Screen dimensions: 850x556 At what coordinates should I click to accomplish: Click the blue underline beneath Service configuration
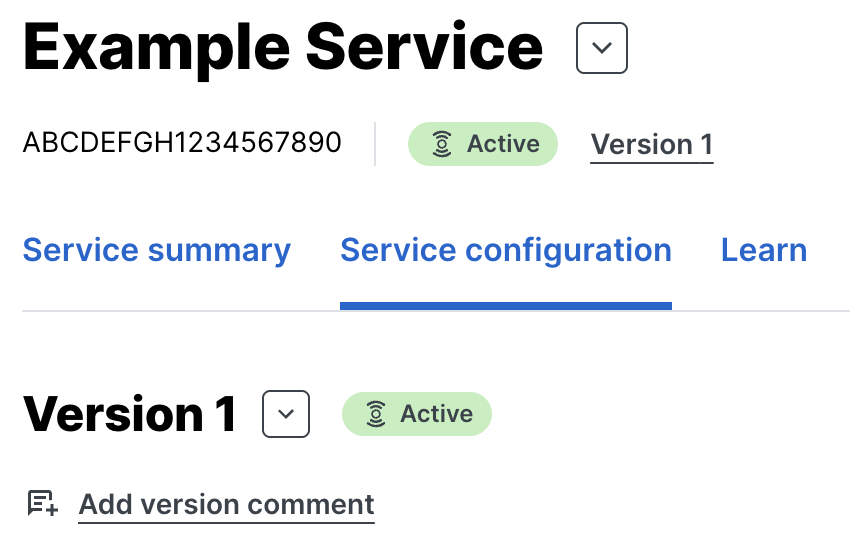[506, 305]
